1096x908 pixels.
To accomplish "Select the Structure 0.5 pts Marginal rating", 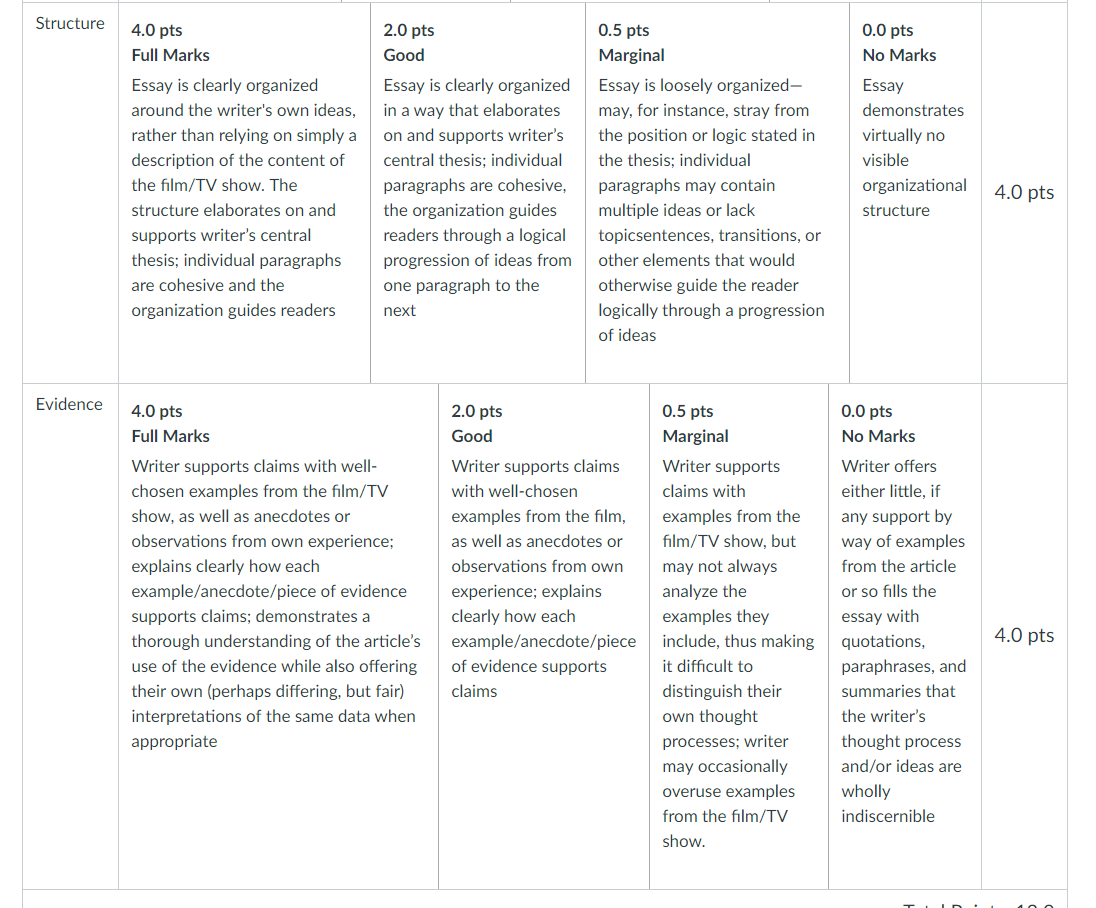I will click(x=717, y=192).
